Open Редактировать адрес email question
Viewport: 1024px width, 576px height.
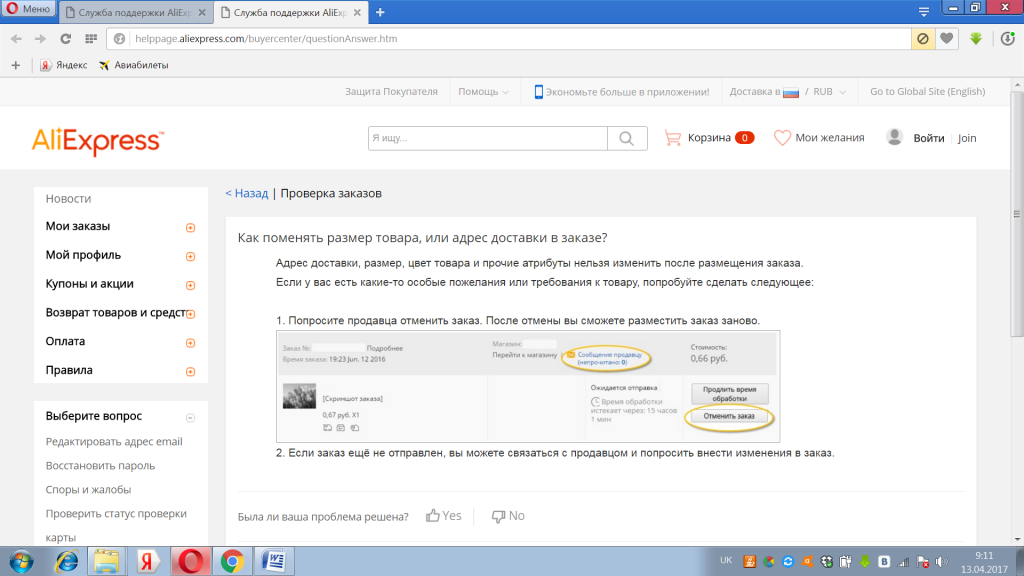[x=114, y=441]
